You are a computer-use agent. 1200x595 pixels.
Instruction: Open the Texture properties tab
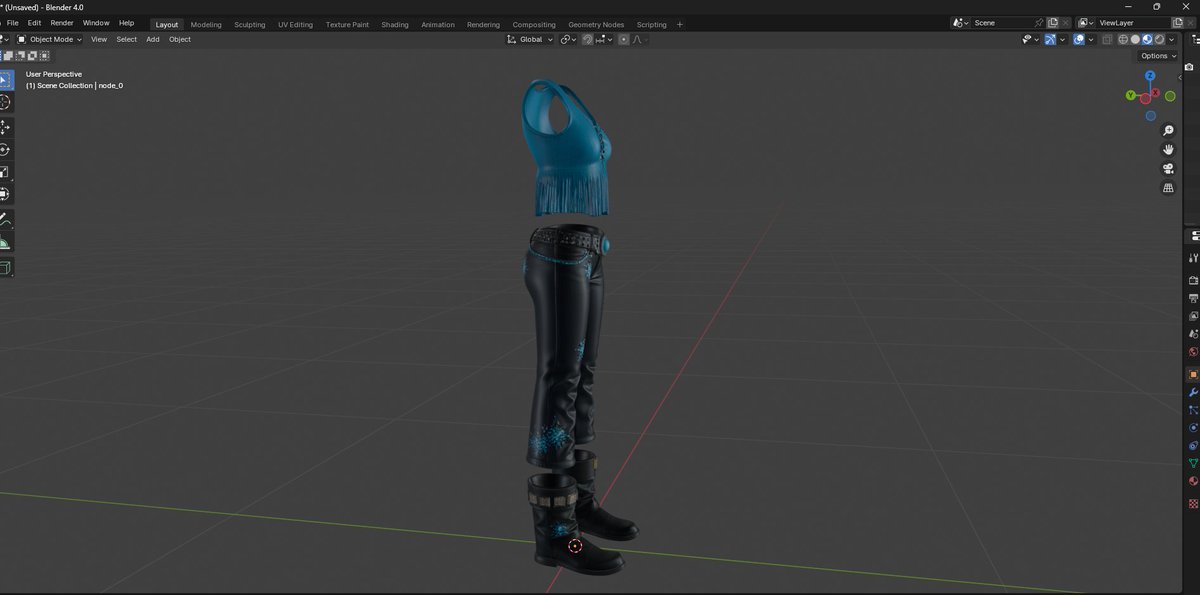pos(1193,503)
